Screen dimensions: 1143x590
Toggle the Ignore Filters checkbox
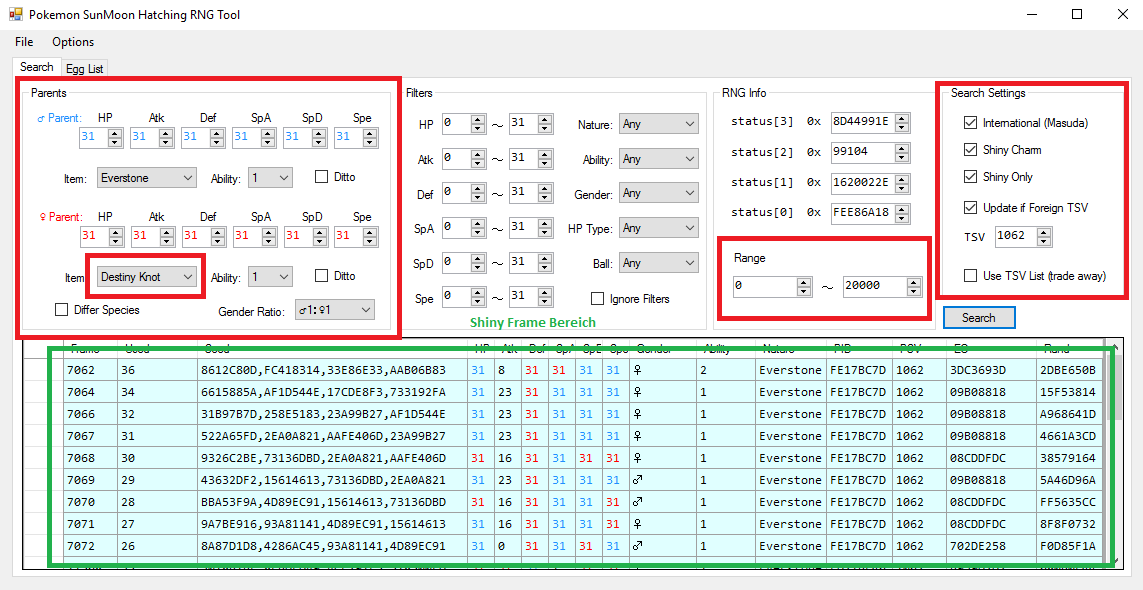[597, 299]
